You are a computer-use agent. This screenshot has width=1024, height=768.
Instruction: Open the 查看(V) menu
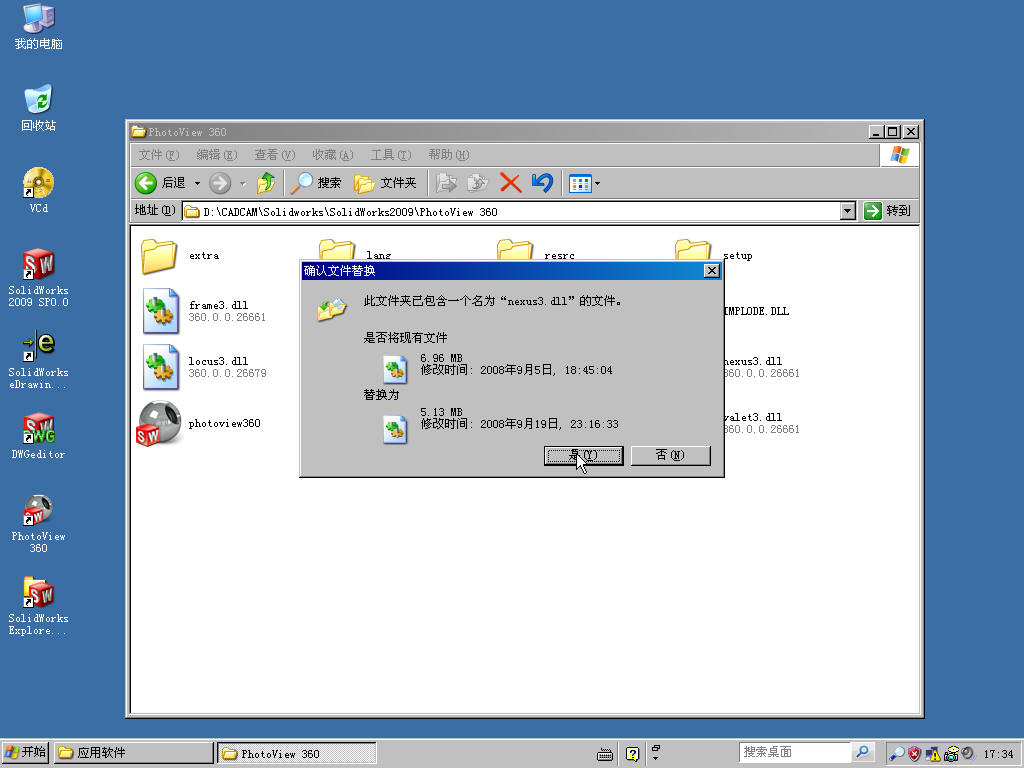coord(274,155)
